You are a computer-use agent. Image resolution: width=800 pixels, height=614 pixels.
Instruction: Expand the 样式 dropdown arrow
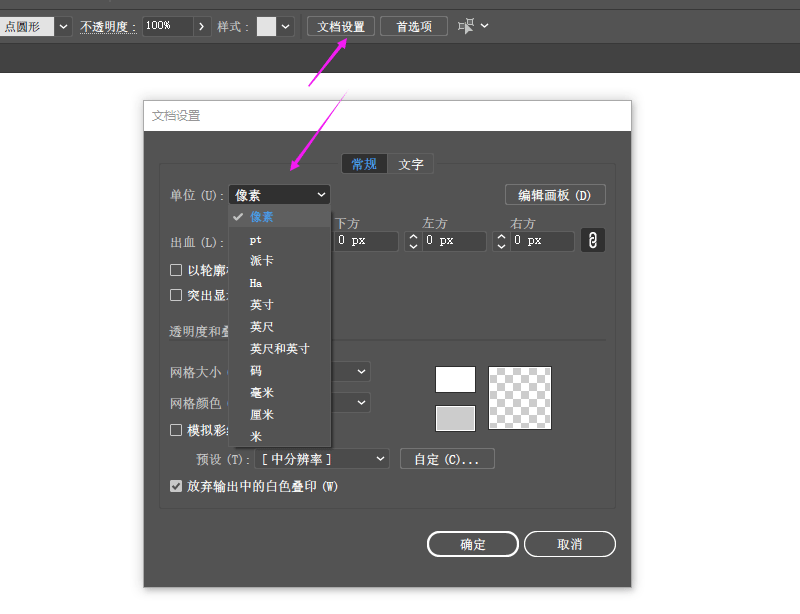click(286, 27)
